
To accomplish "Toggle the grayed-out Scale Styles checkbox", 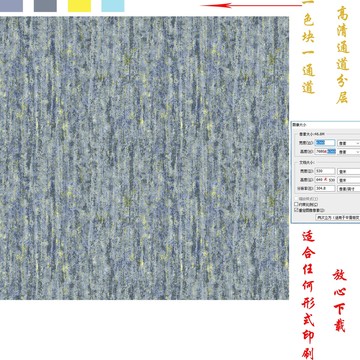I will tap(296, 199).
